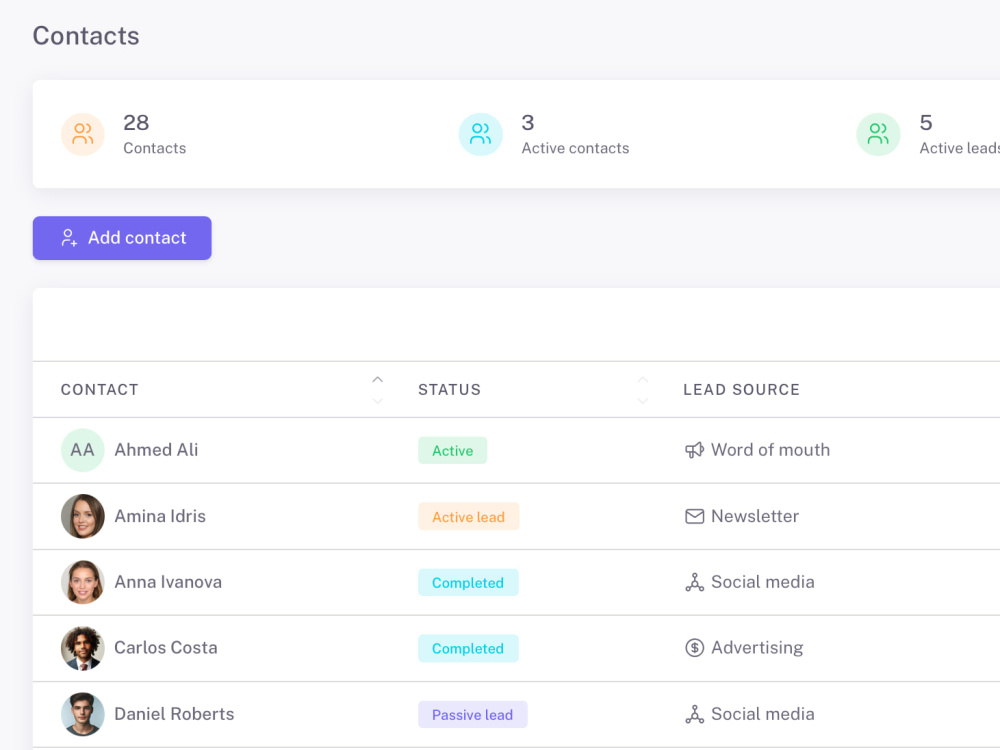Click the envelope icon beside Newsletter

(695, 516)
